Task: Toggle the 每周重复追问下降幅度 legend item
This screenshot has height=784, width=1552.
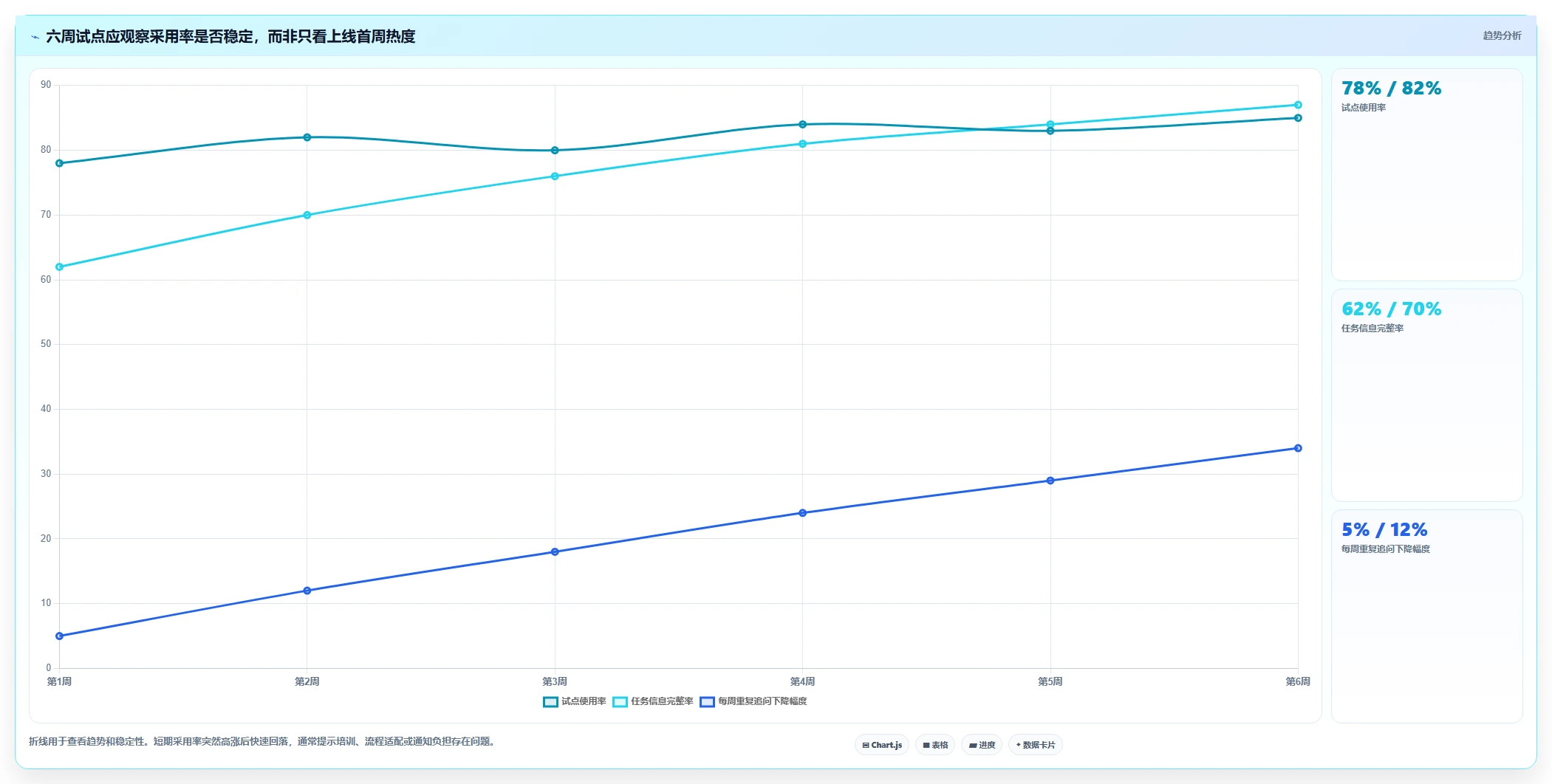Action: [x=753, y=701]
